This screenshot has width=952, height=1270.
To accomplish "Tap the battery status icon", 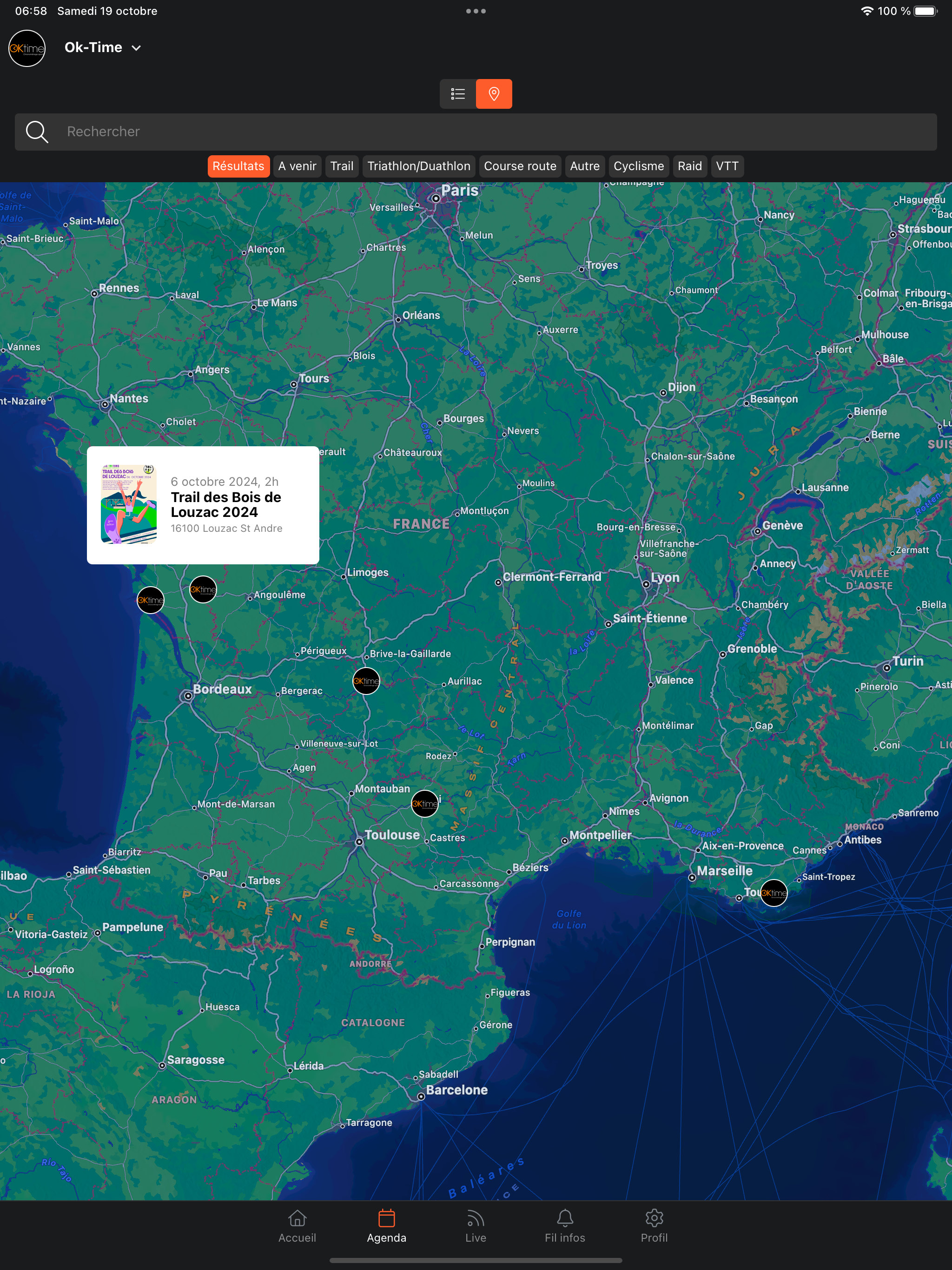I will (x=926, y=11).
